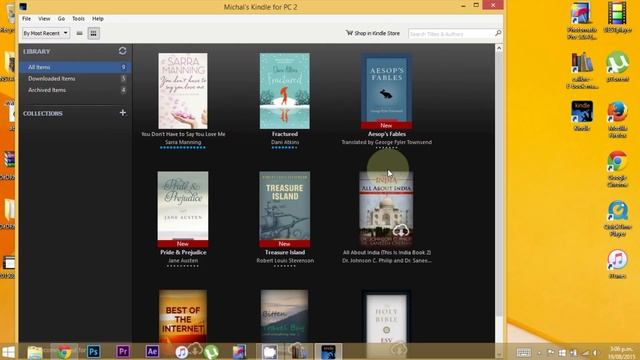Open the Kindle taskbar icon

click(x=328, y=352)
